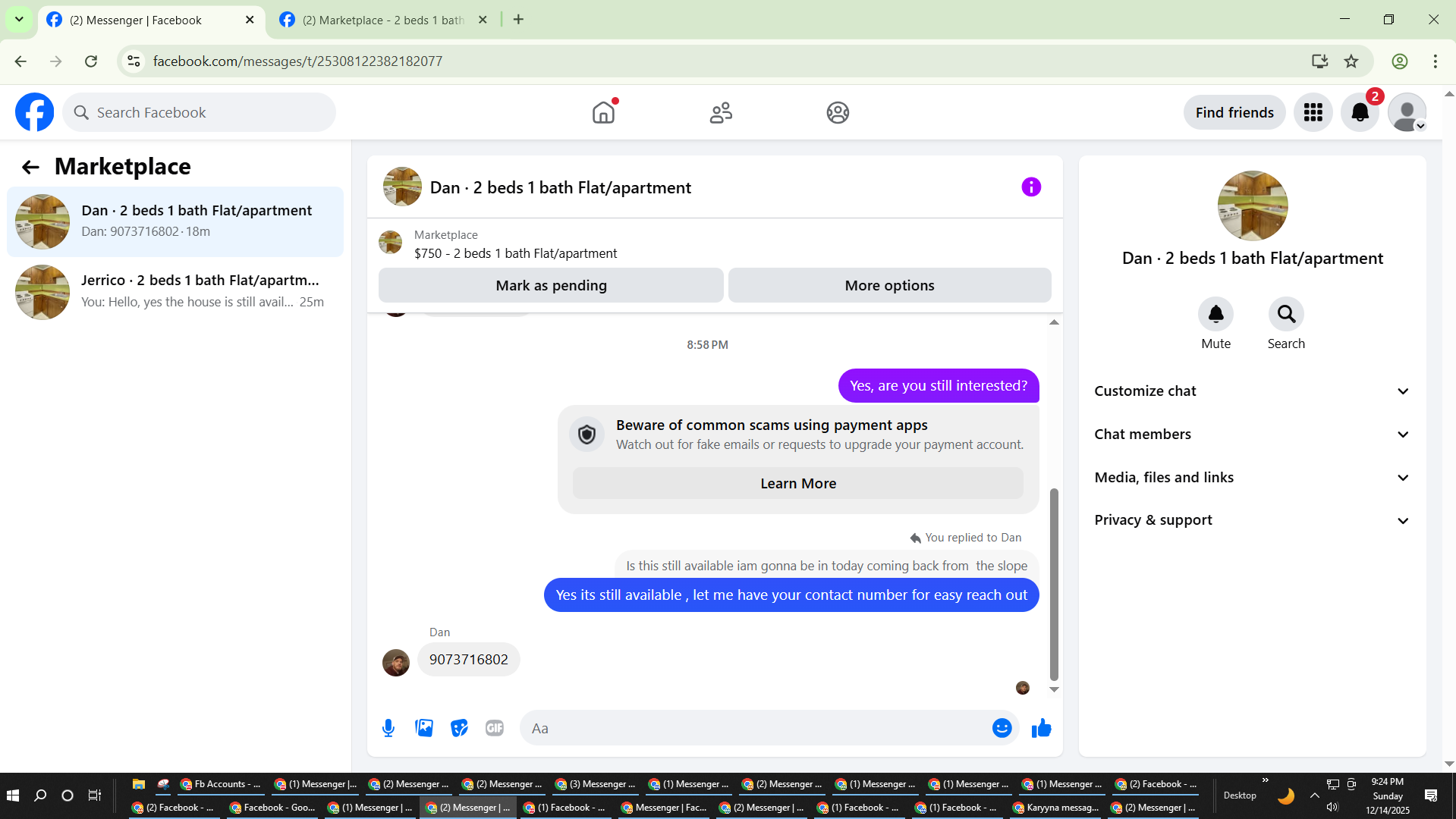Open the emoji picker in composer
1456x819 pixels.
point(1002,728)
